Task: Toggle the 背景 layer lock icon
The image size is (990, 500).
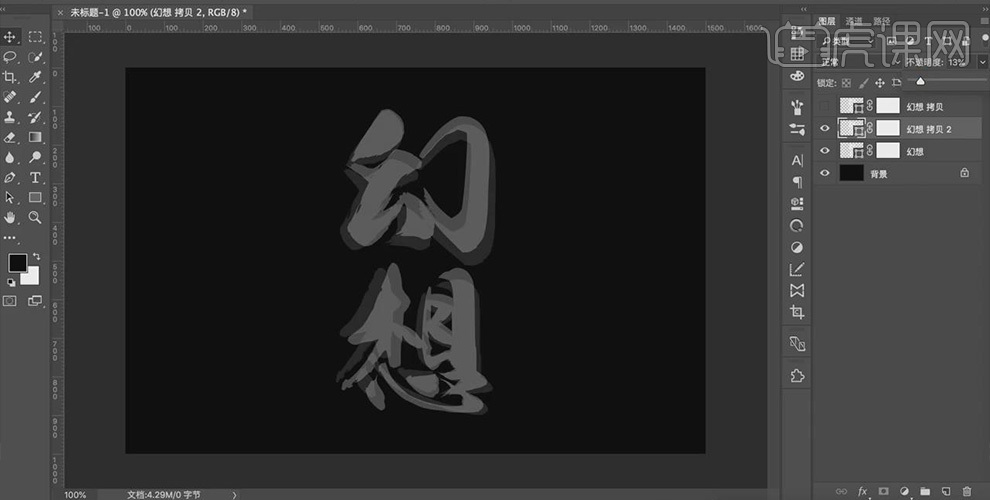Action: (965, 172)
